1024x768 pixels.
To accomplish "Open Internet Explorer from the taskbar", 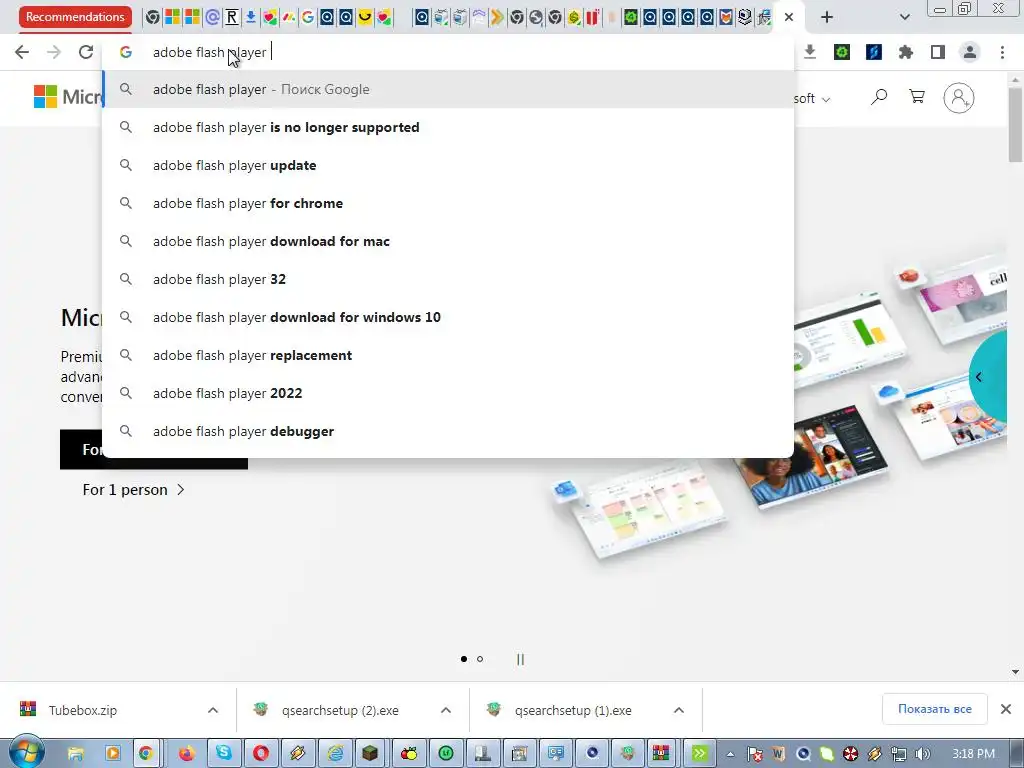I will coord(336,754).
